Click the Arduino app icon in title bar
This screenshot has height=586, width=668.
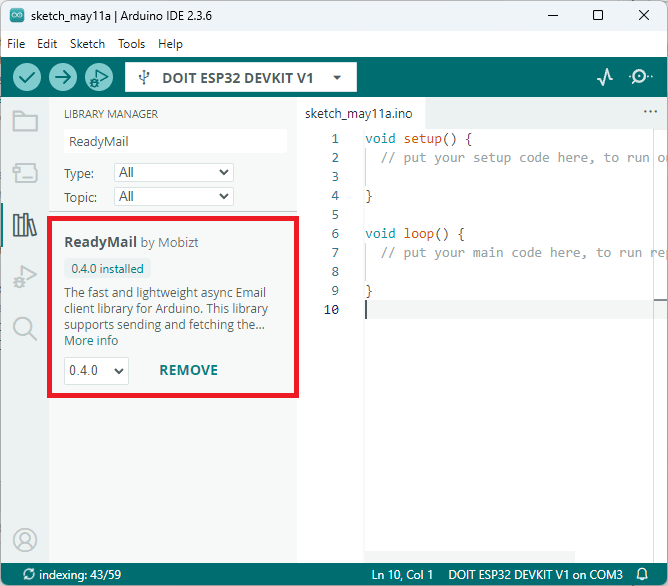coord(17,16)
